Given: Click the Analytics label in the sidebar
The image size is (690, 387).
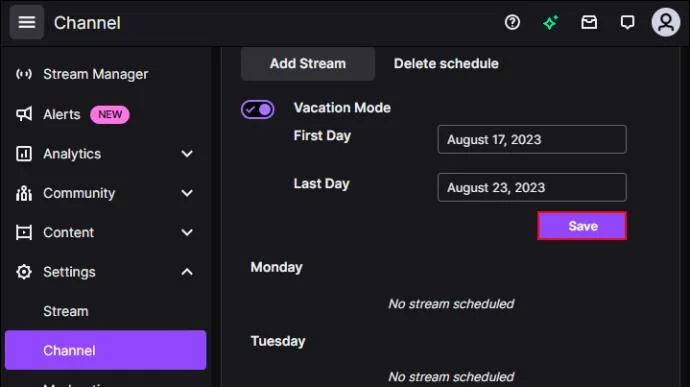Looking at the screenshot, I should click(72, 154).
